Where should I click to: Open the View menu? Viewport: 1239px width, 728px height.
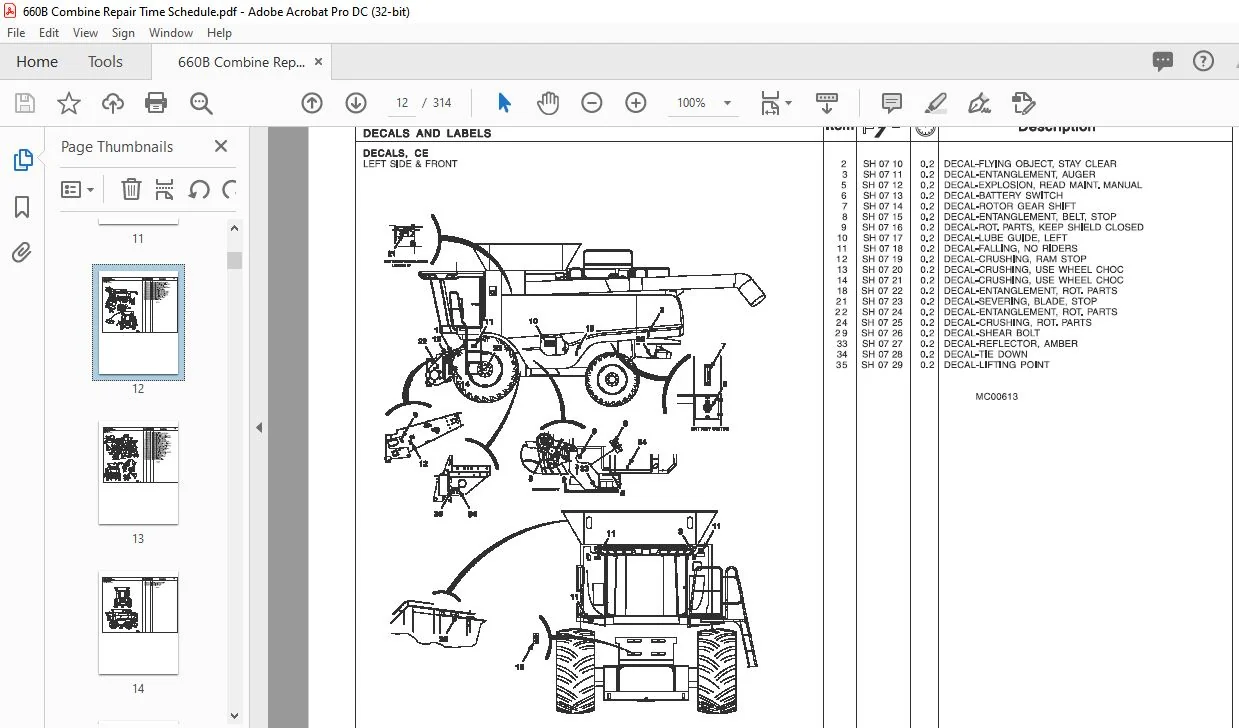tap(85, 33)
